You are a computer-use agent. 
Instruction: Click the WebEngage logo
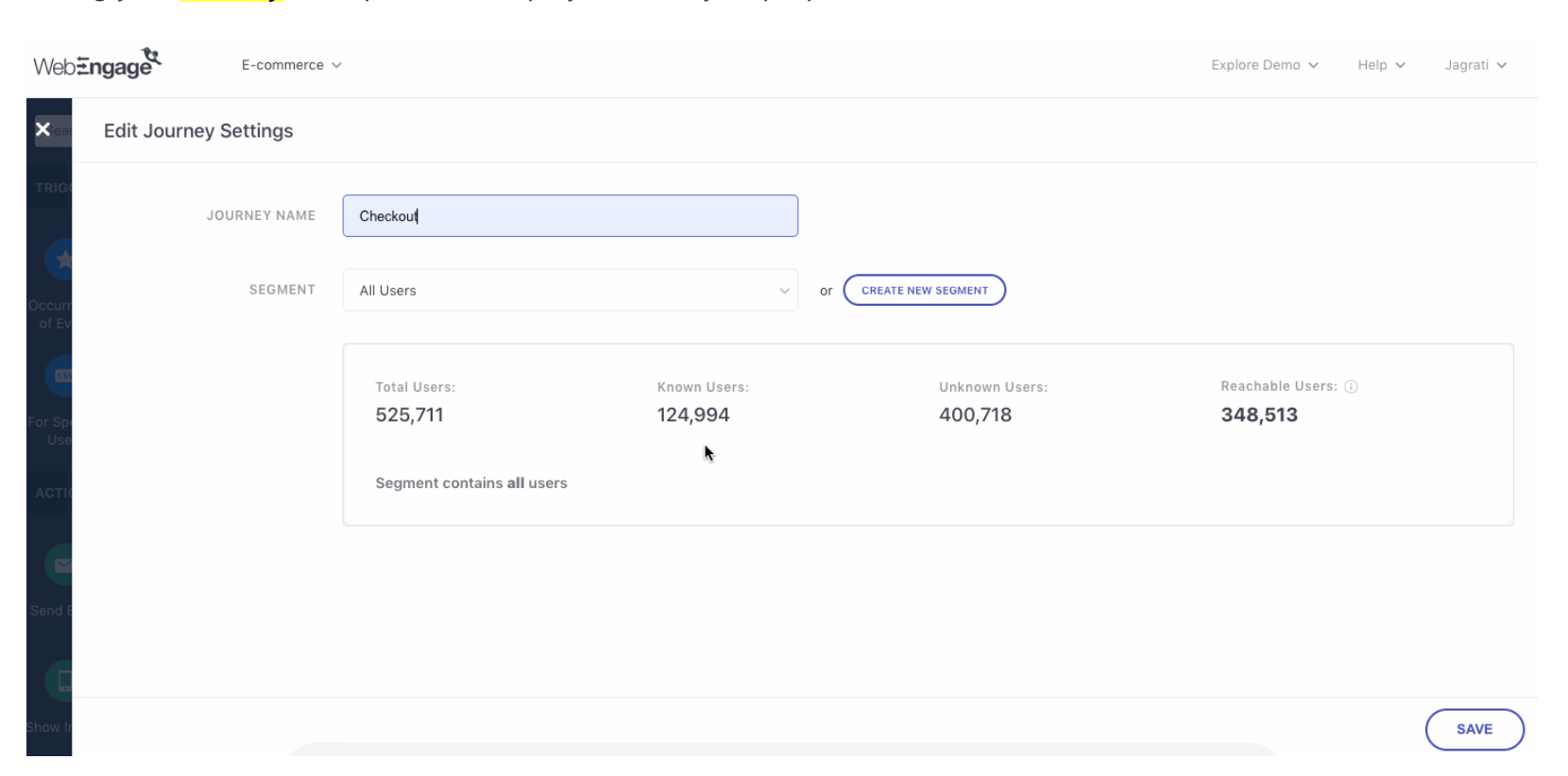coord(97,64)
